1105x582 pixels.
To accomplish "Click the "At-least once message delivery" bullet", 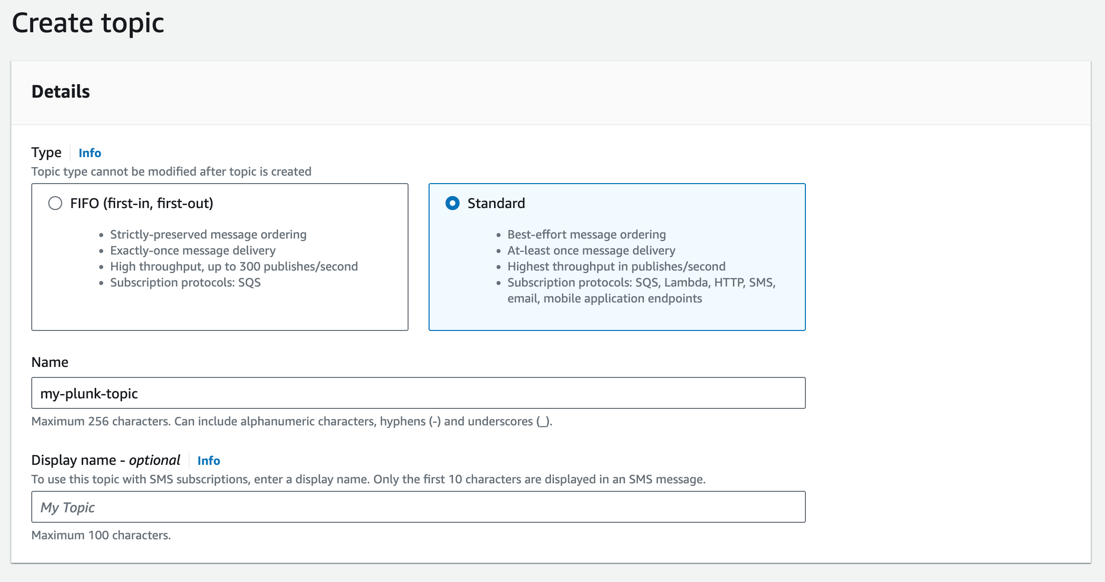I will tap(591, 251).
